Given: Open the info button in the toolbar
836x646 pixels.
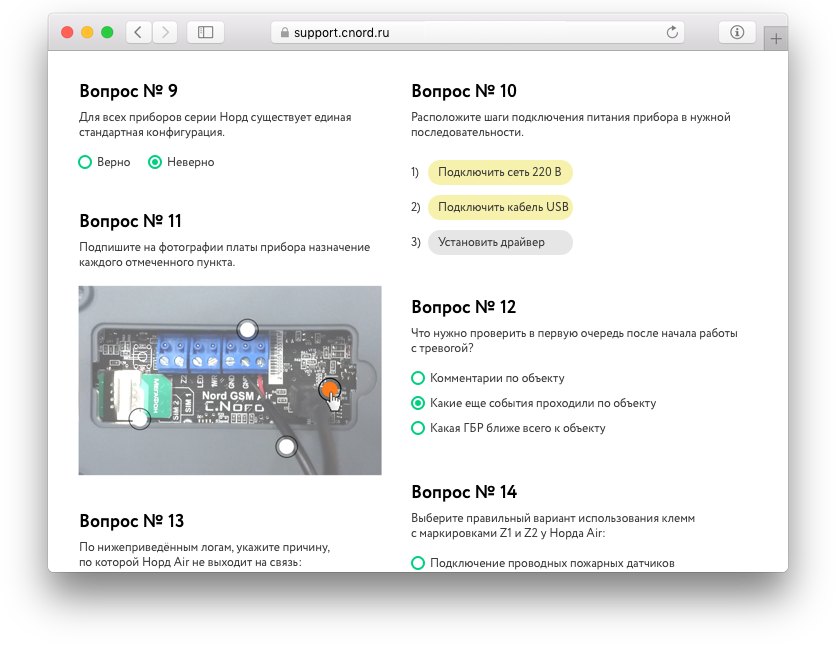Looking at the screenshot, I should pos(737,32).
